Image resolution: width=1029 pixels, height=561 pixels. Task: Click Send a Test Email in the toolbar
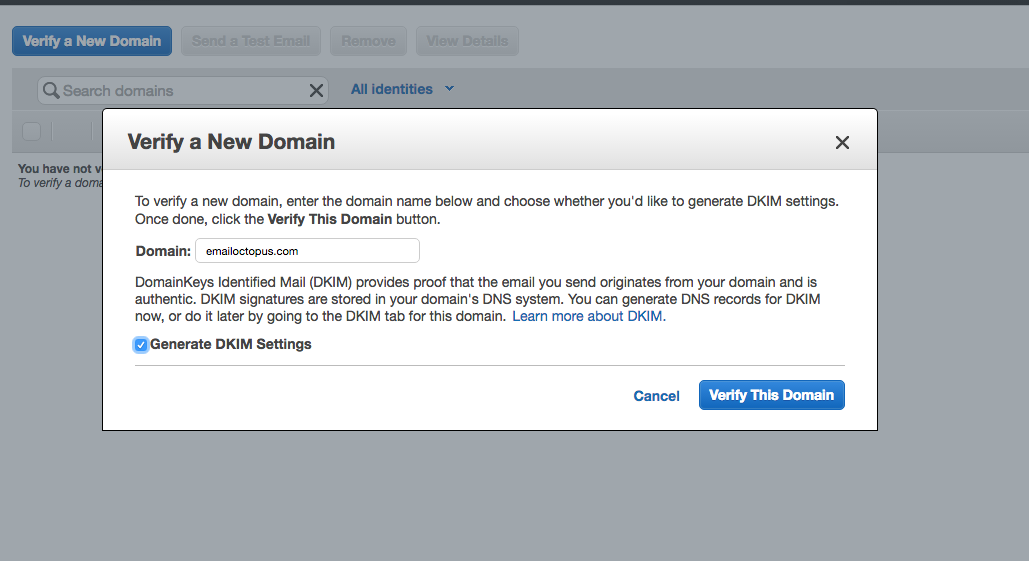(251, 41)
